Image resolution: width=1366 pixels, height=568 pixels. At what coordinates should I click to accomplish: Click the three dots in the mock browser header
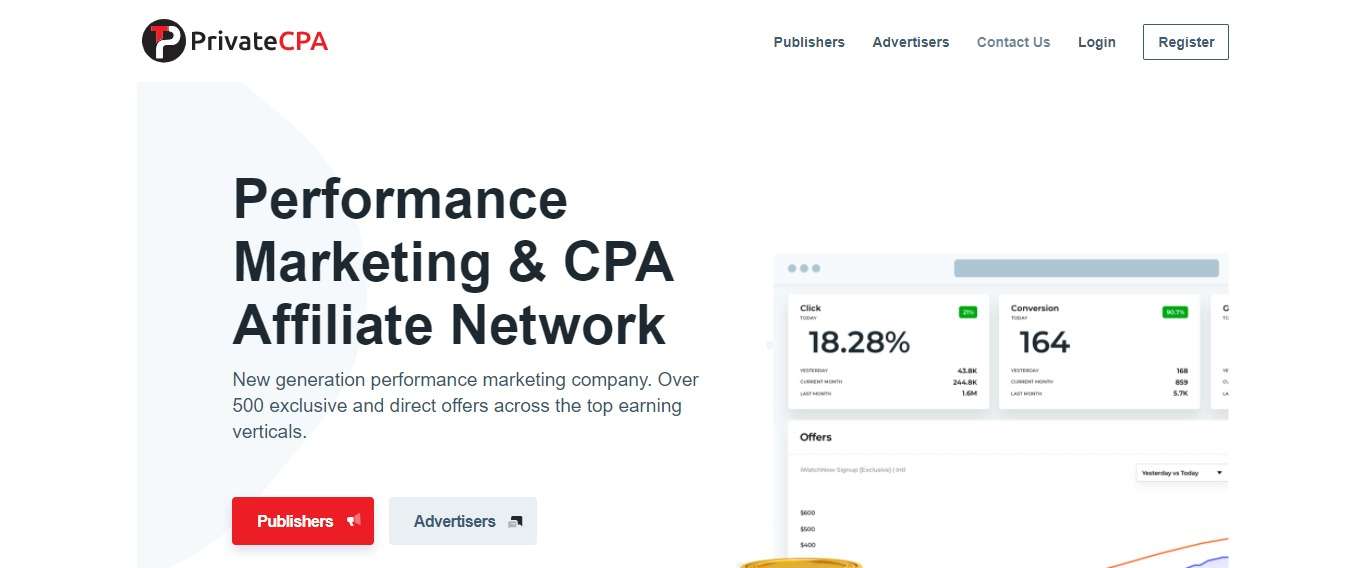[804, 268]
